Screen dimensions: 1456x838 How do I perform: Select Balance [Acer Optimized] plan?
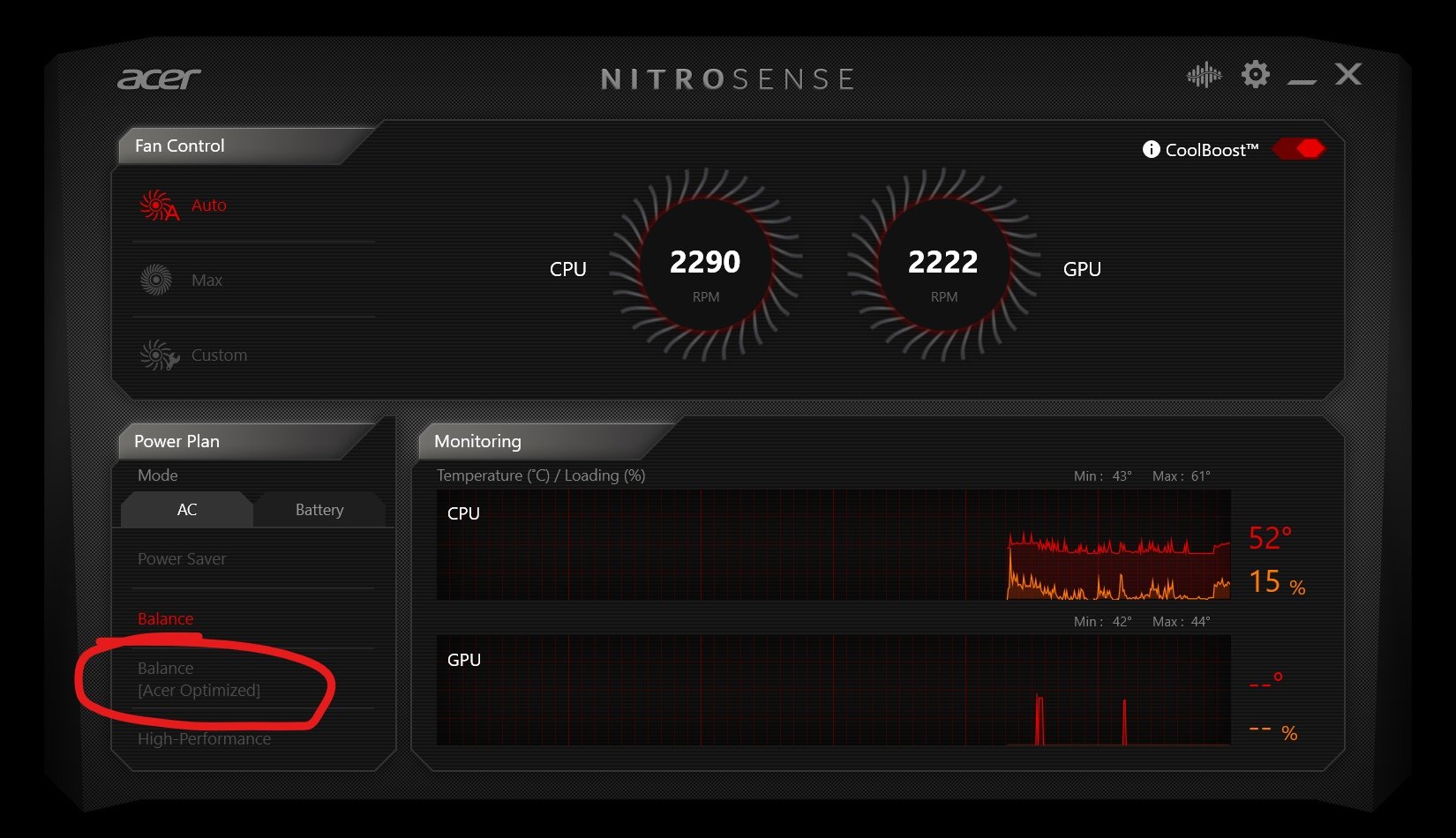click(199, 679)
